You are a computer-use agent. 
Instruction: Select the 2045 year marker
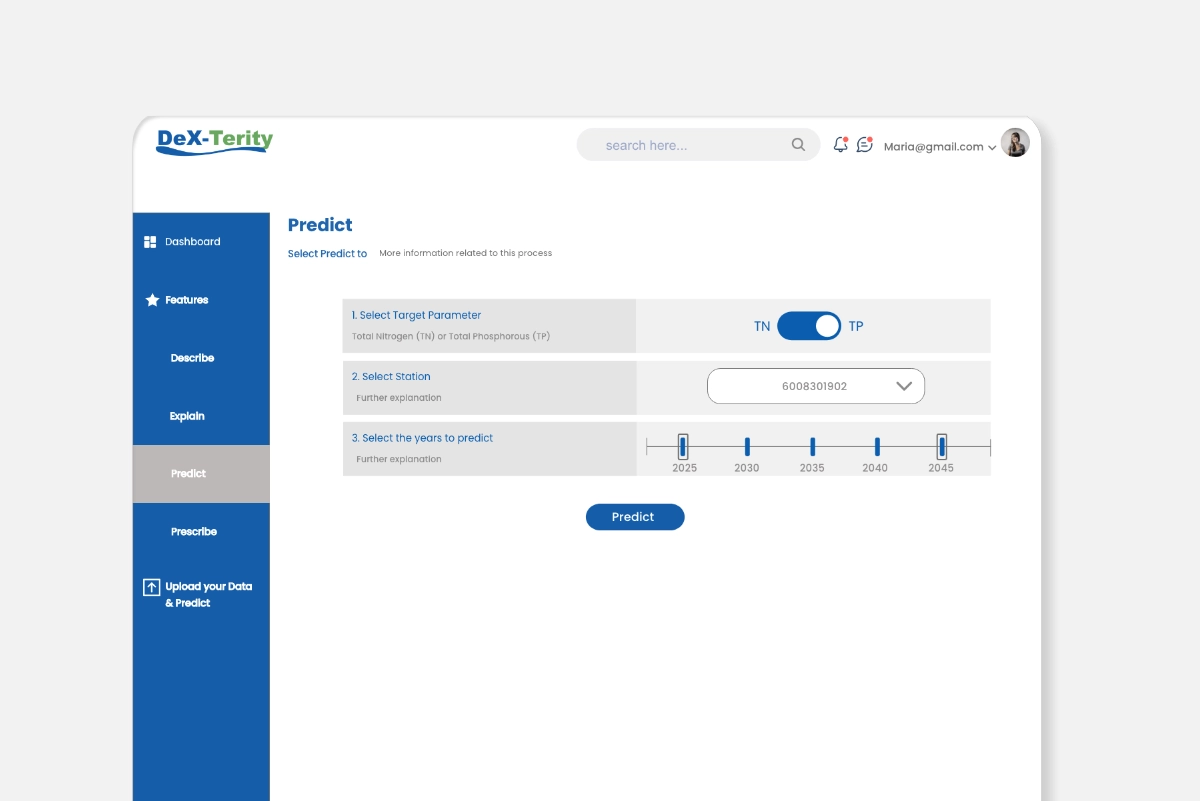(x=942, y=447)
